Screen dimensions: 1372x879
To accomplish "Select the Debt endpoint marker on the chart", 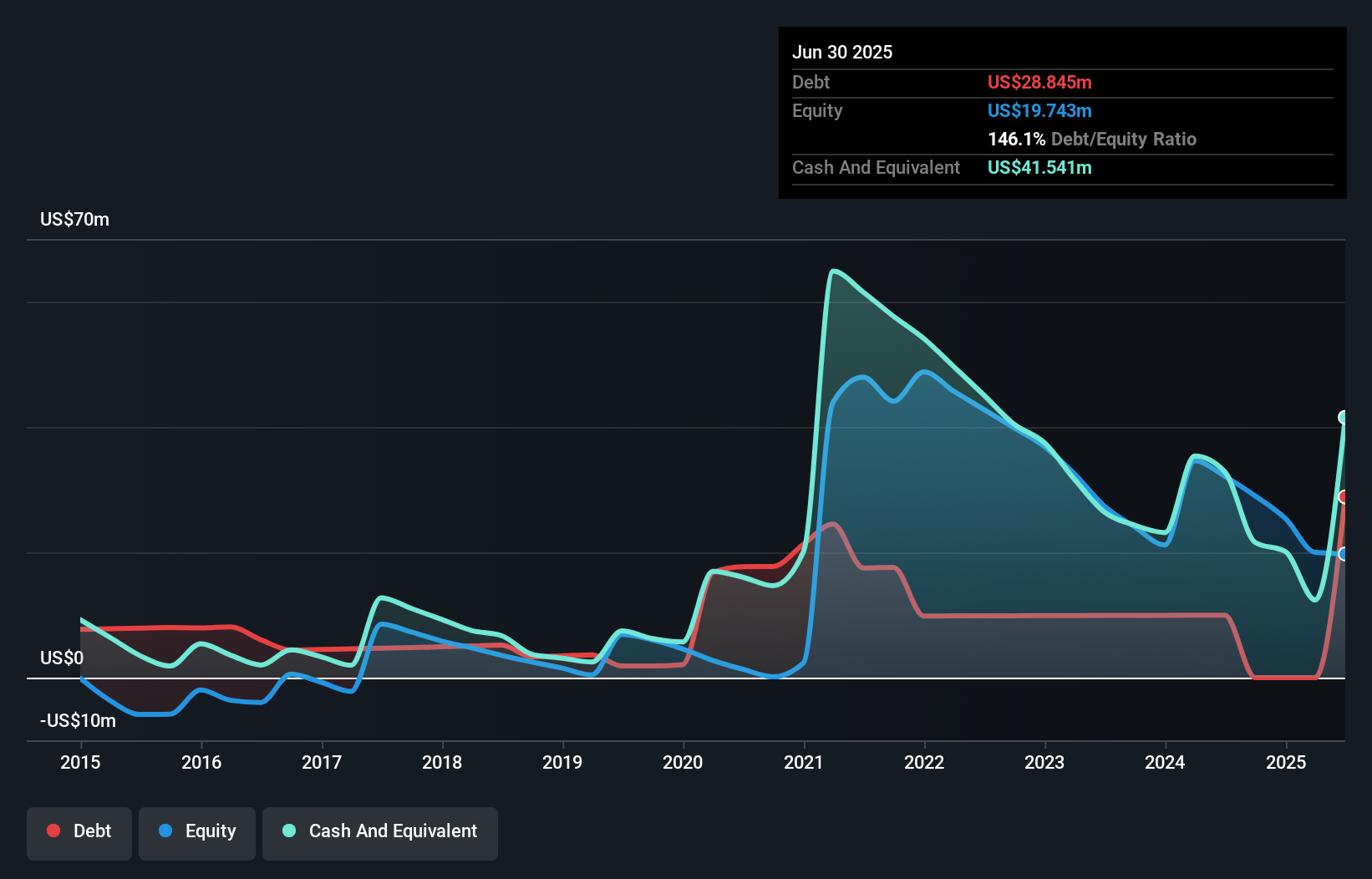I will [x=1344, y=497].
